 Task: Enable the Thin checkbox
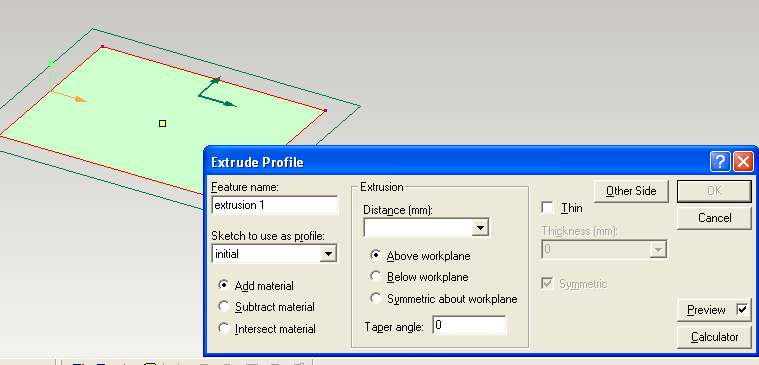pyautogui.click(x=547, y=208)
